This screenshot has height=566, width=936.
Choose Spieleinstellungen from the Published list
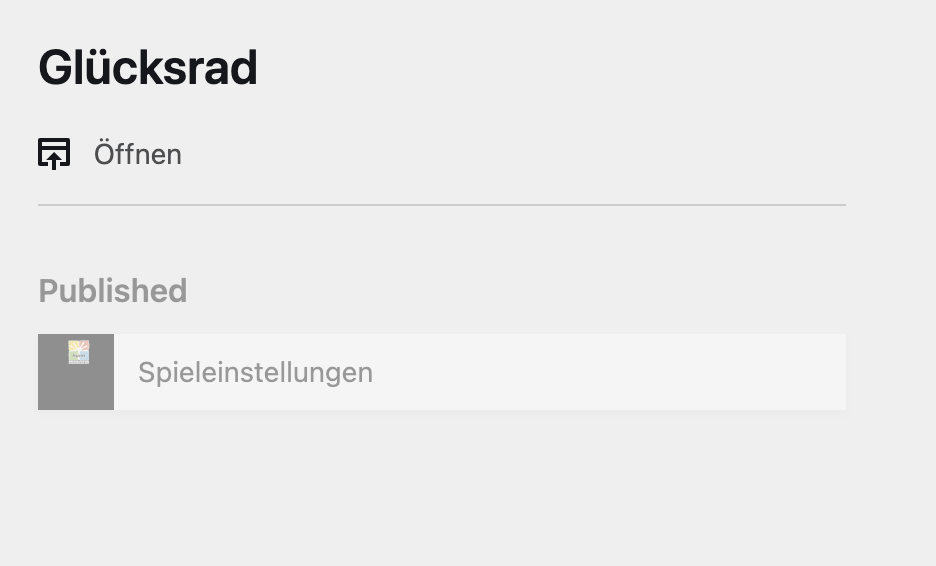(255, 372)
